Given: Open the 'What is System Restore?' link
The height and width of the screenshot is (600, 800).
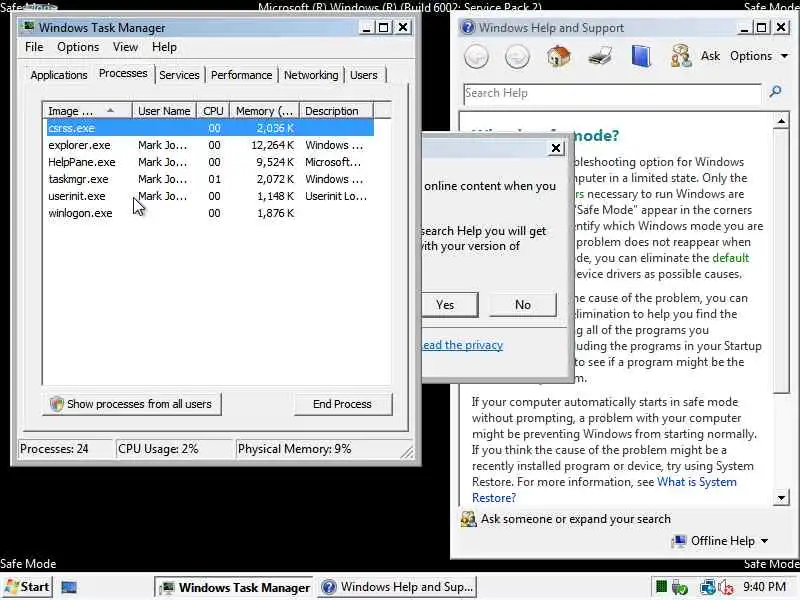Looking at the screenshot, I should (x=604, y=490).
